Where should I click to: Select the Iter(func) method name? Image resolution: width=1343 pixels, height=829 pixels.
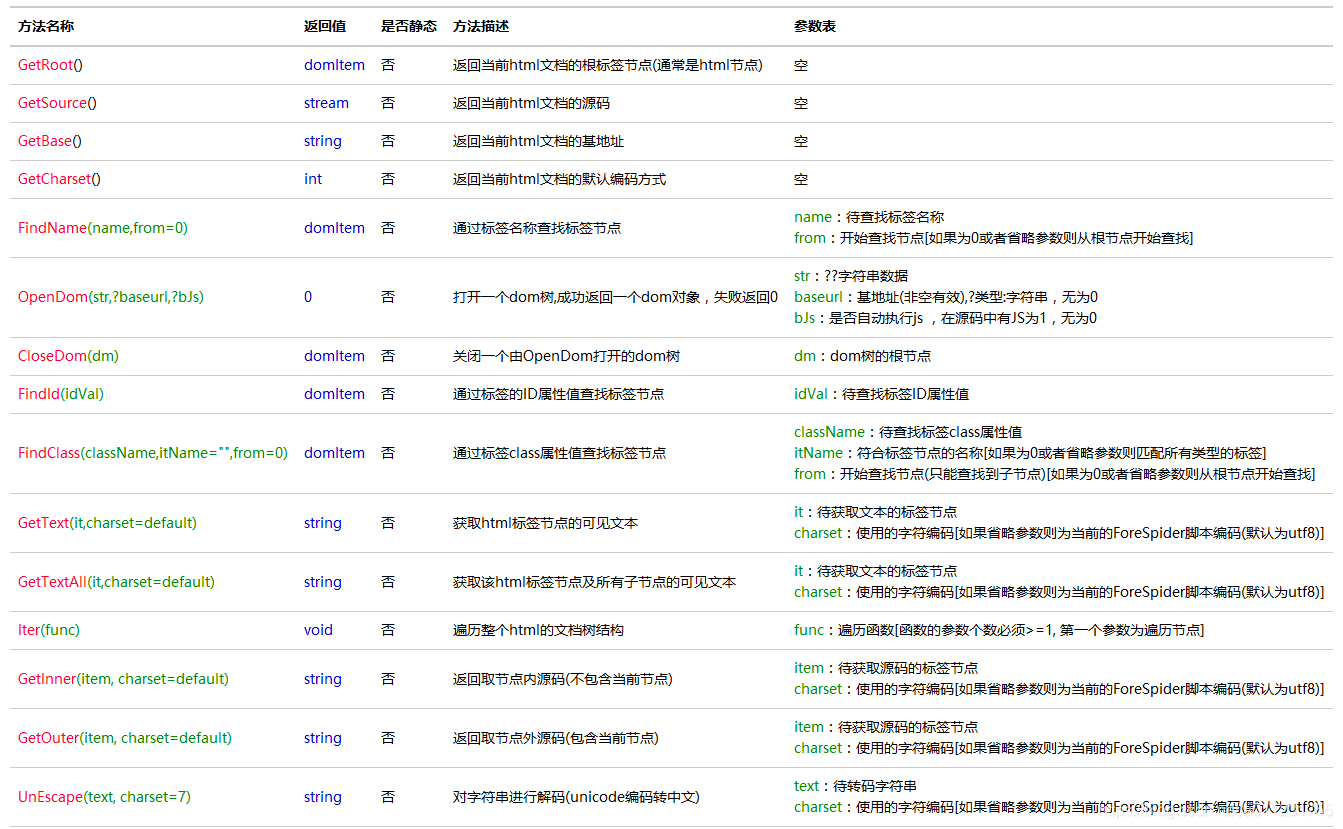click(49, 630)
